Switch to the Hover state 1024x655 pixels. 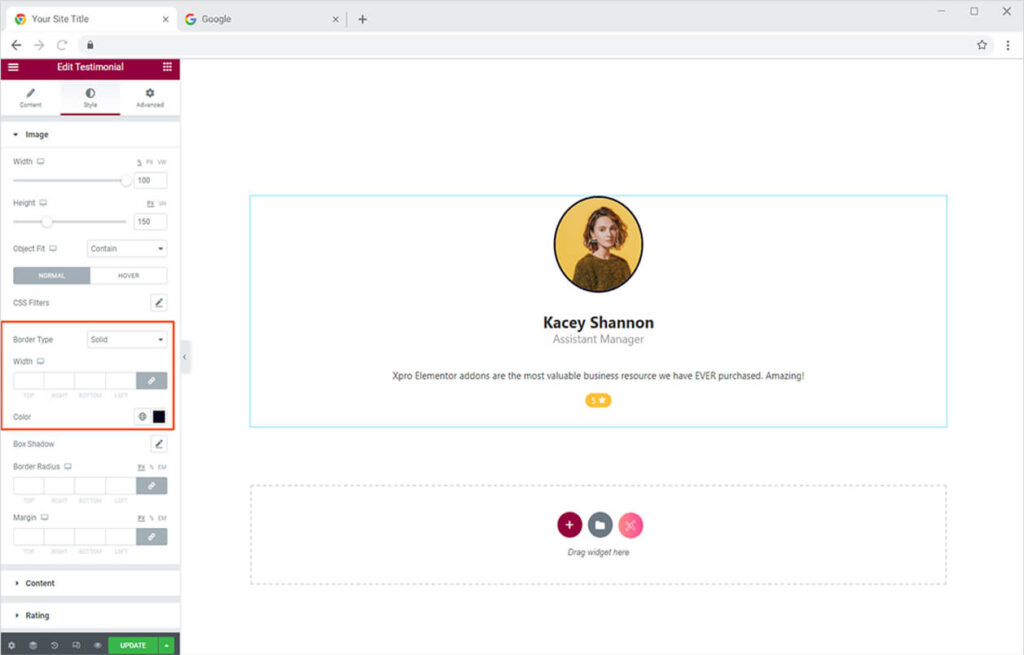click(x=129, y=276)
